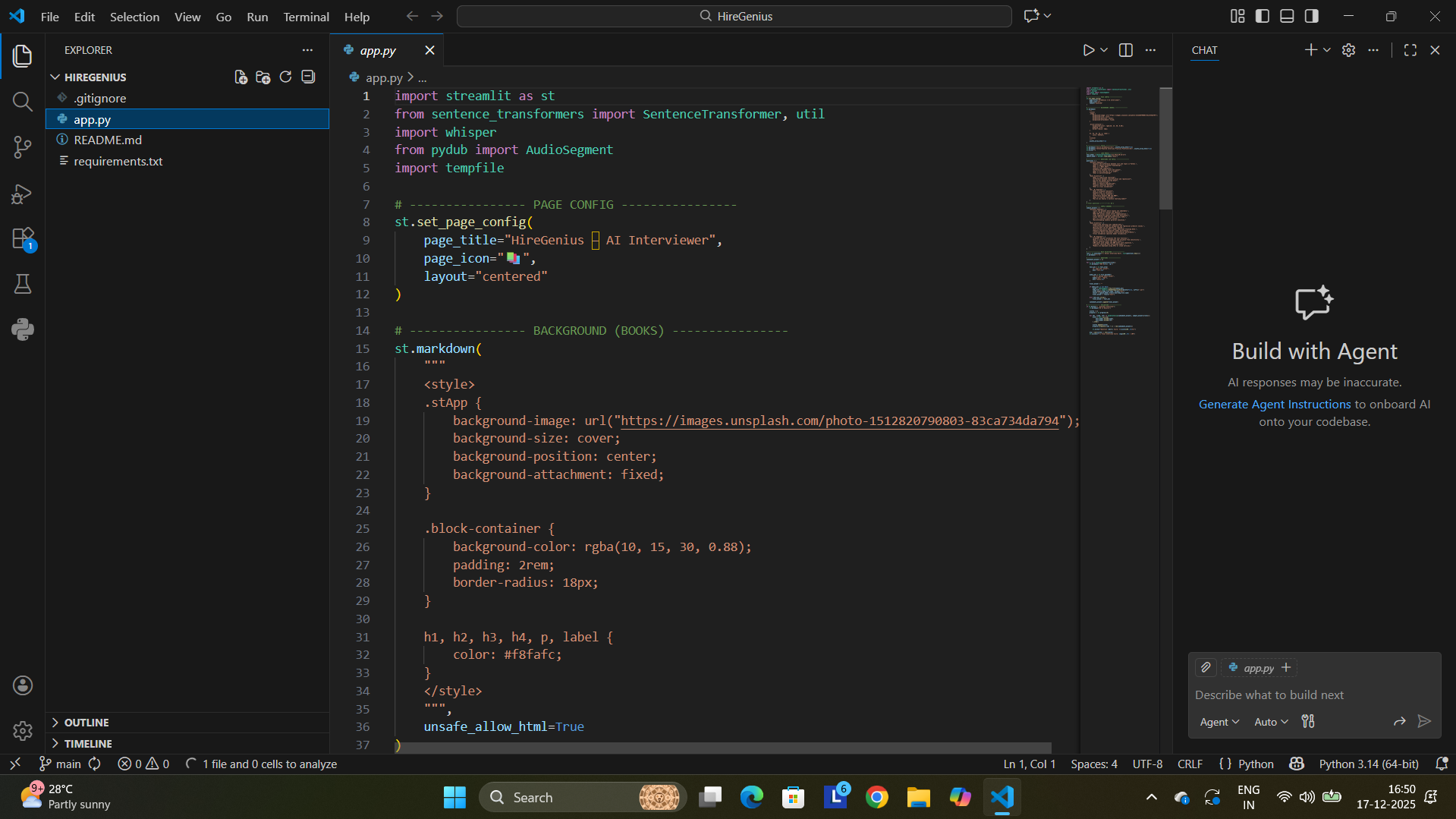
Task: Open the Terminal menu
Action: [x=306, y=17]
